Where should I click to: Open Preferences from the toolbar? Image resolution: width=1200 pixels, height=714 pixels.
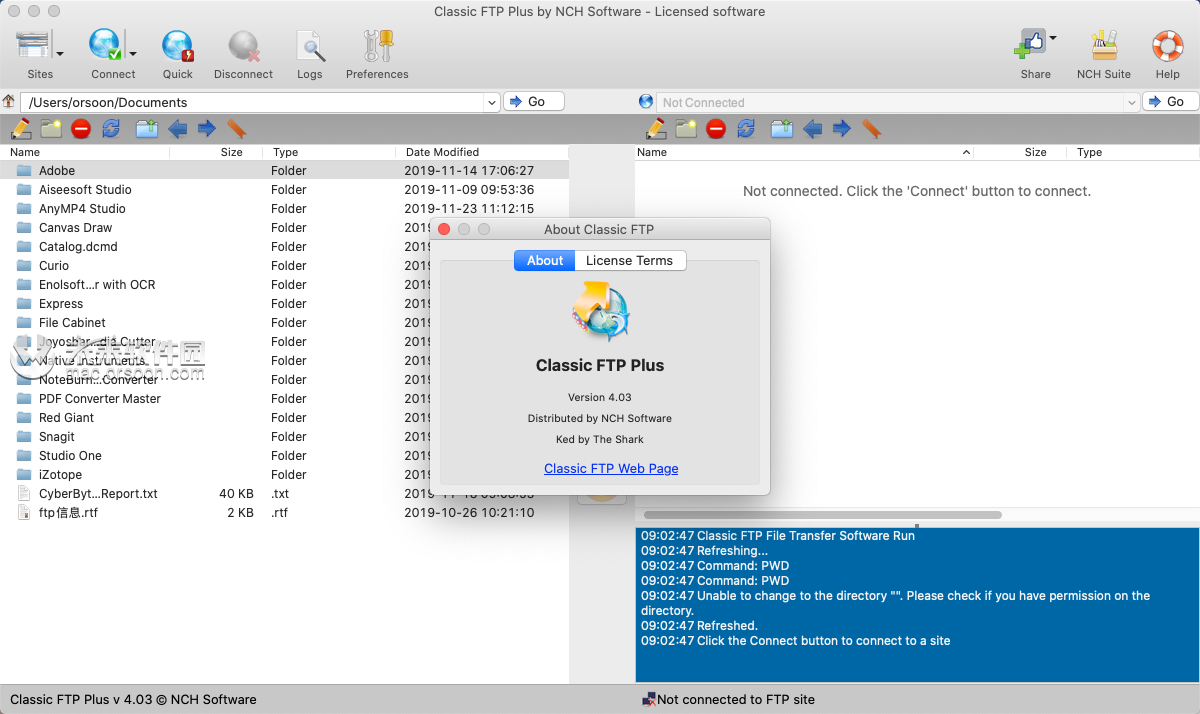click(x=378, y=46)
